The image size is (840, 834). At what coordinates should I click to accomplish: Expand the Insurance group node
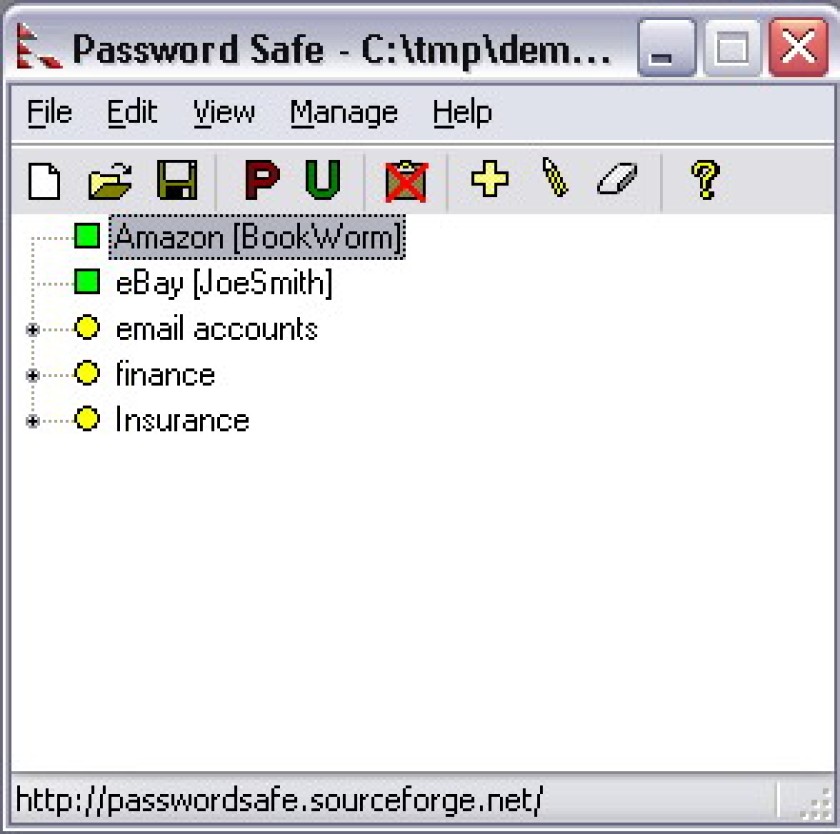pyautogui.click(x=33, y=422)
